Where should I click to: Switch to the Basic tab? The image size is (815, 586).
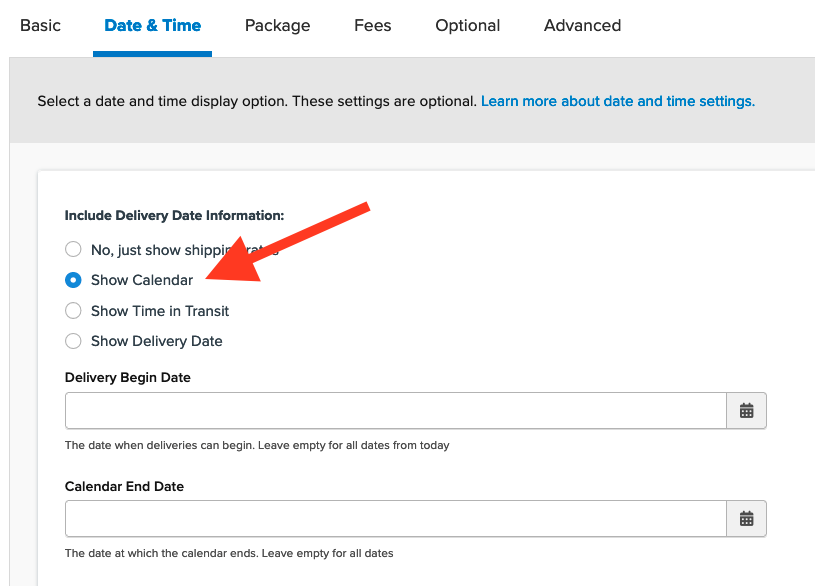coord(41,26)
